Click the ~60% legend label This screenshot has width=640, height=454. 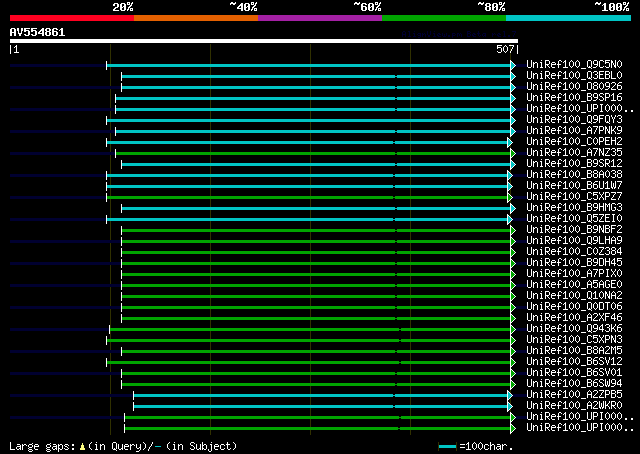(367, 7)
